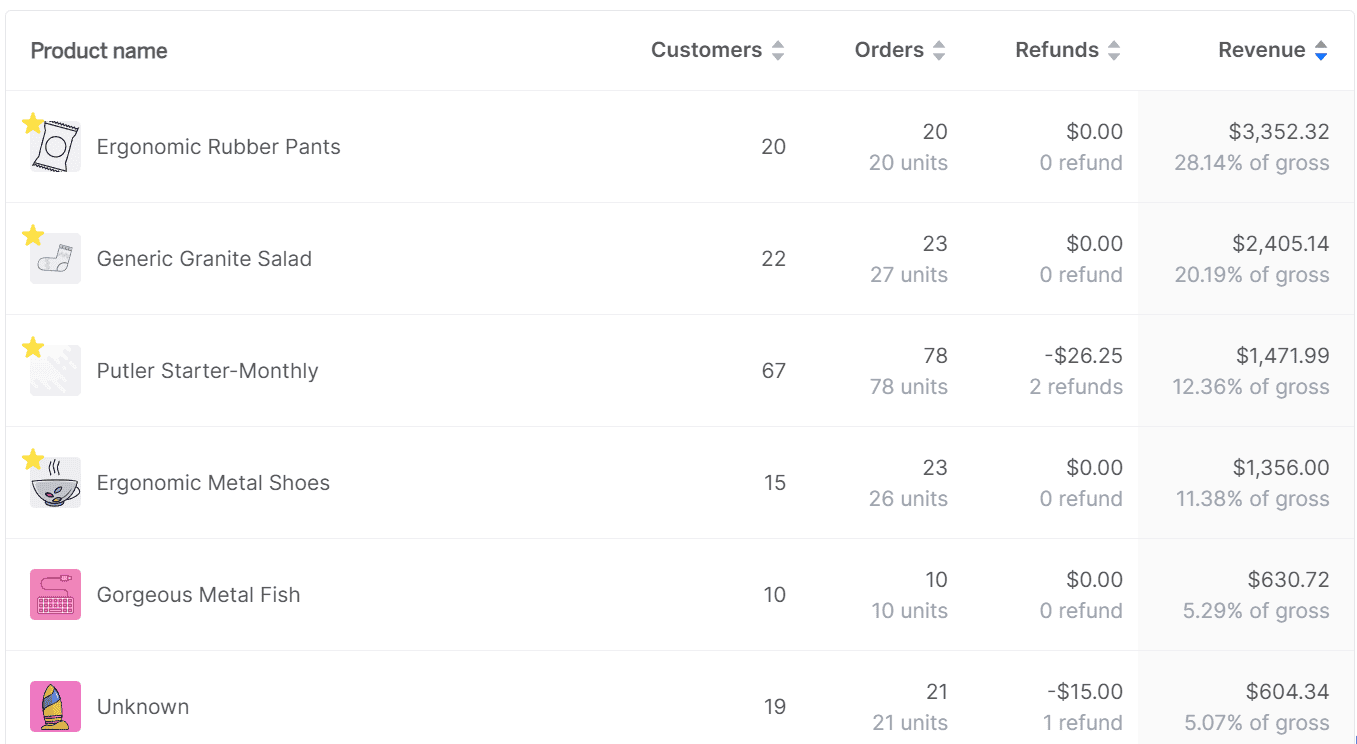Click the Putler Starter-Monthly product thumbnail
The height and width of the screenshot is (744, 1357).
click(54, 370)
